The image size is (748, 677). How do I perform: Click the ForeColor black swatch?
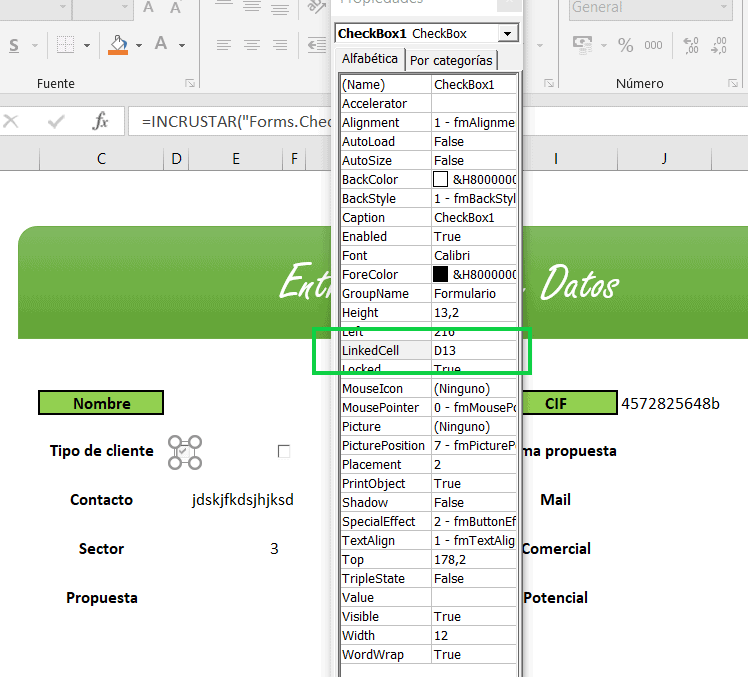[x=440, y=274]
